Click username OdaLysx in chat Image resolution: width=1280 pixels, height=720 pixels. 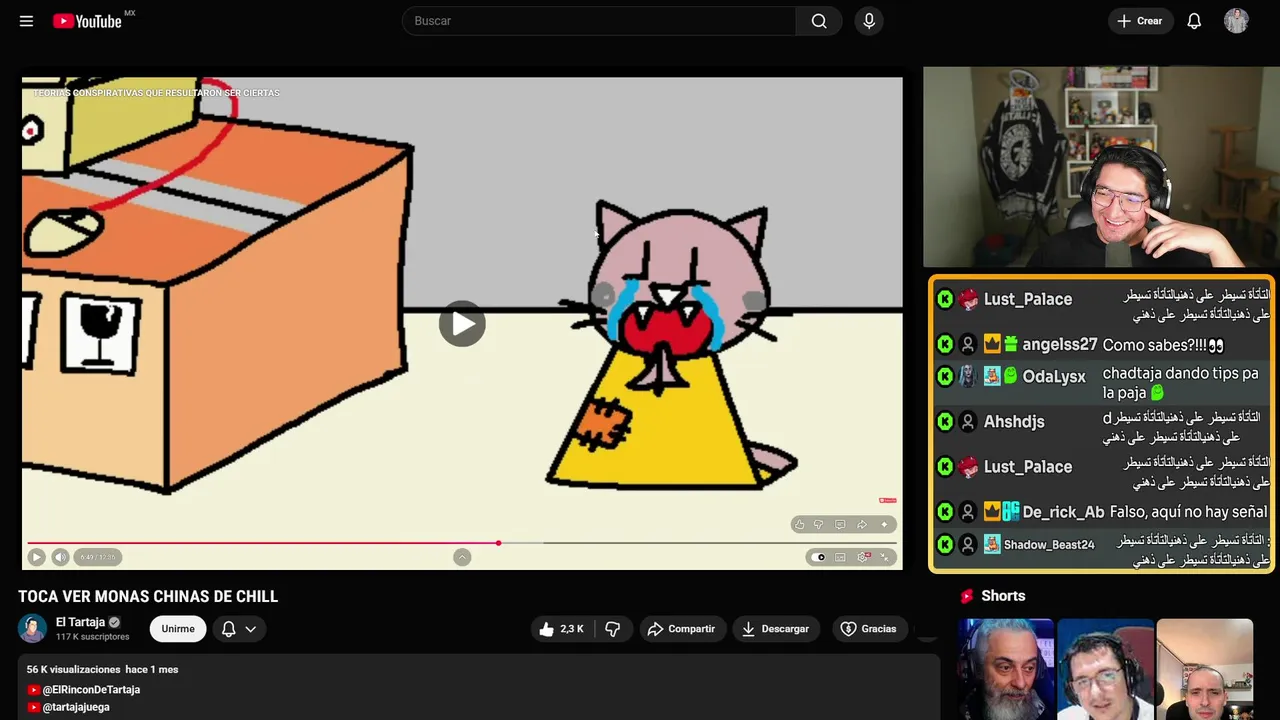pyautogui.click(x=1054, y=377)
